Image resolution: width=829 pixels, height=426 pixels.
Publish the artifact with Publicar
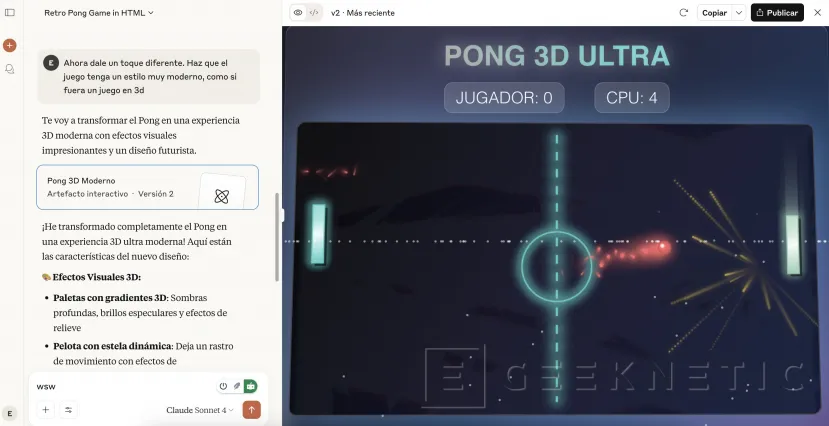(777, 13)
